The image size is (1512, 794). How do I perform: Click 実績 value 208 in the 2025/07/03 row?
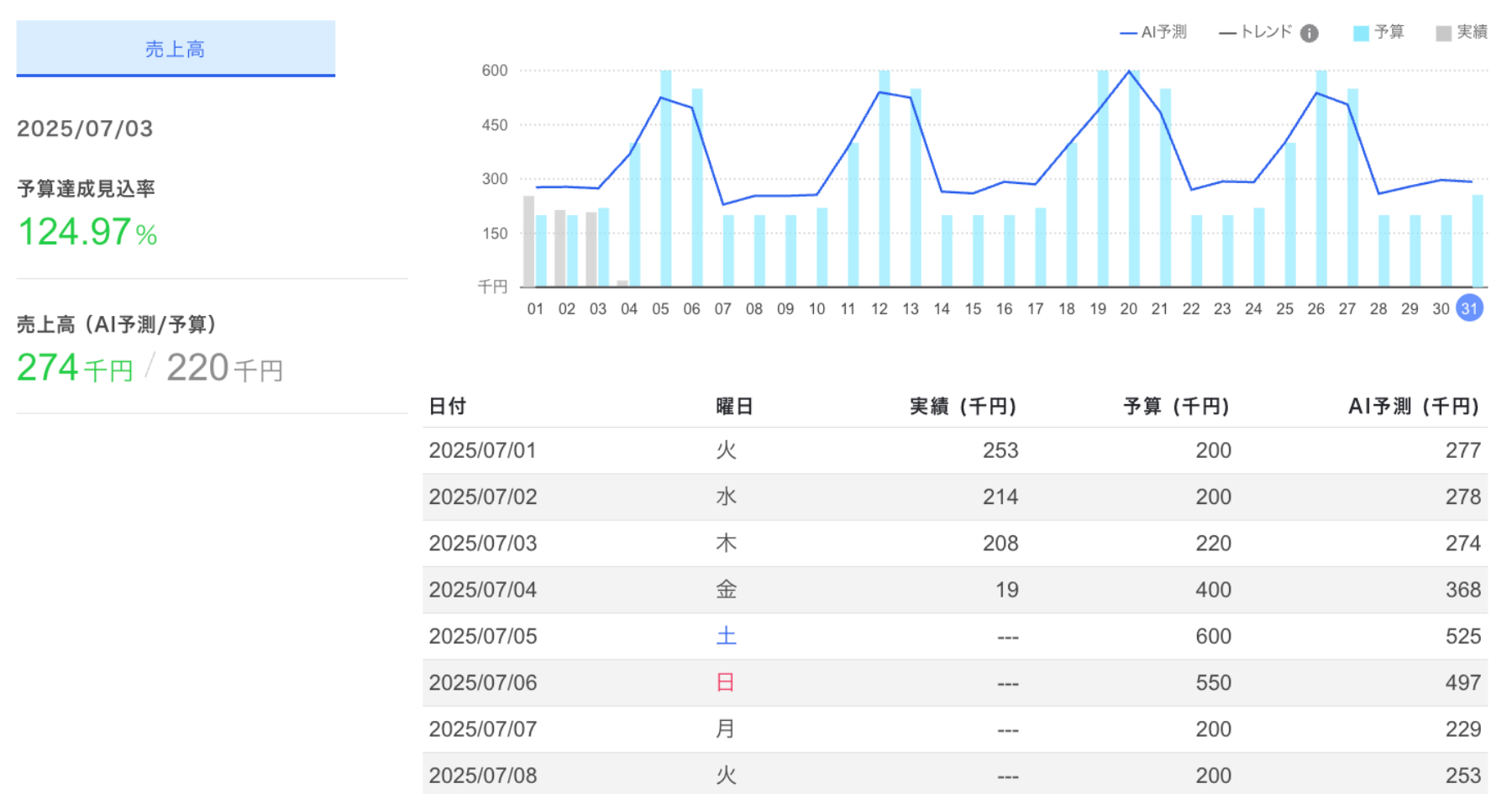click(1000, 543)
